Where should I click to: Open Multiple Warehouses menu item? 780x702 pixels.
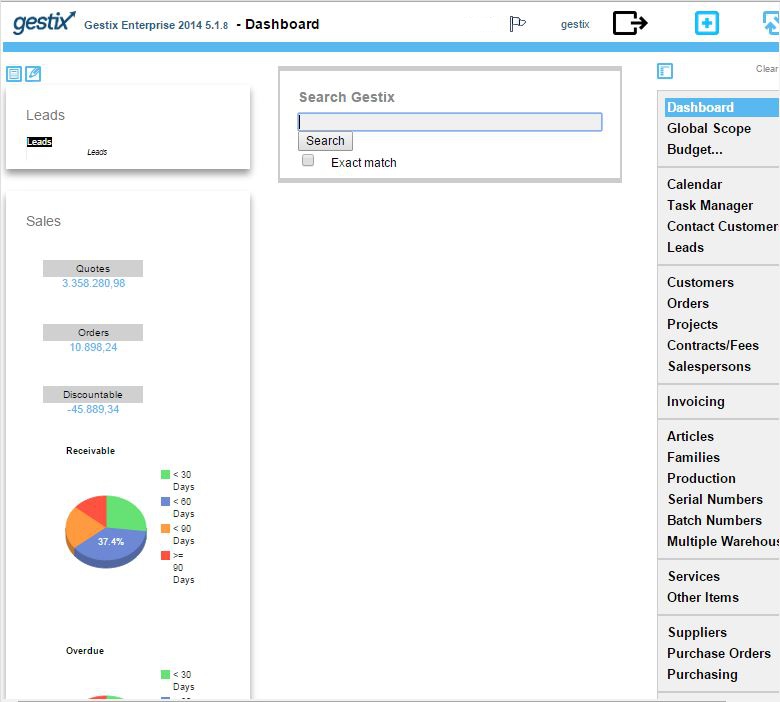(x=723, y=541)
